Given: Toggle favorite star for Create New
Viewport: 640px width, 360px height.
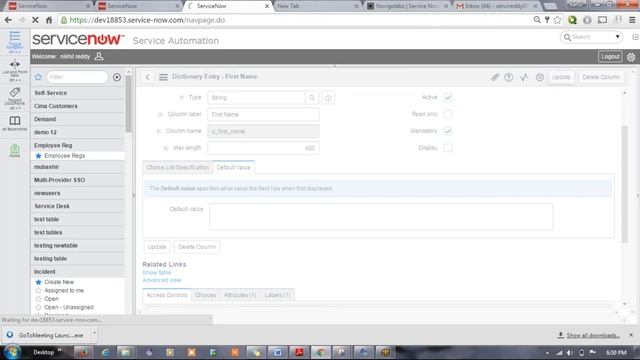Looking at the screenshot, I should pos(38,282).
